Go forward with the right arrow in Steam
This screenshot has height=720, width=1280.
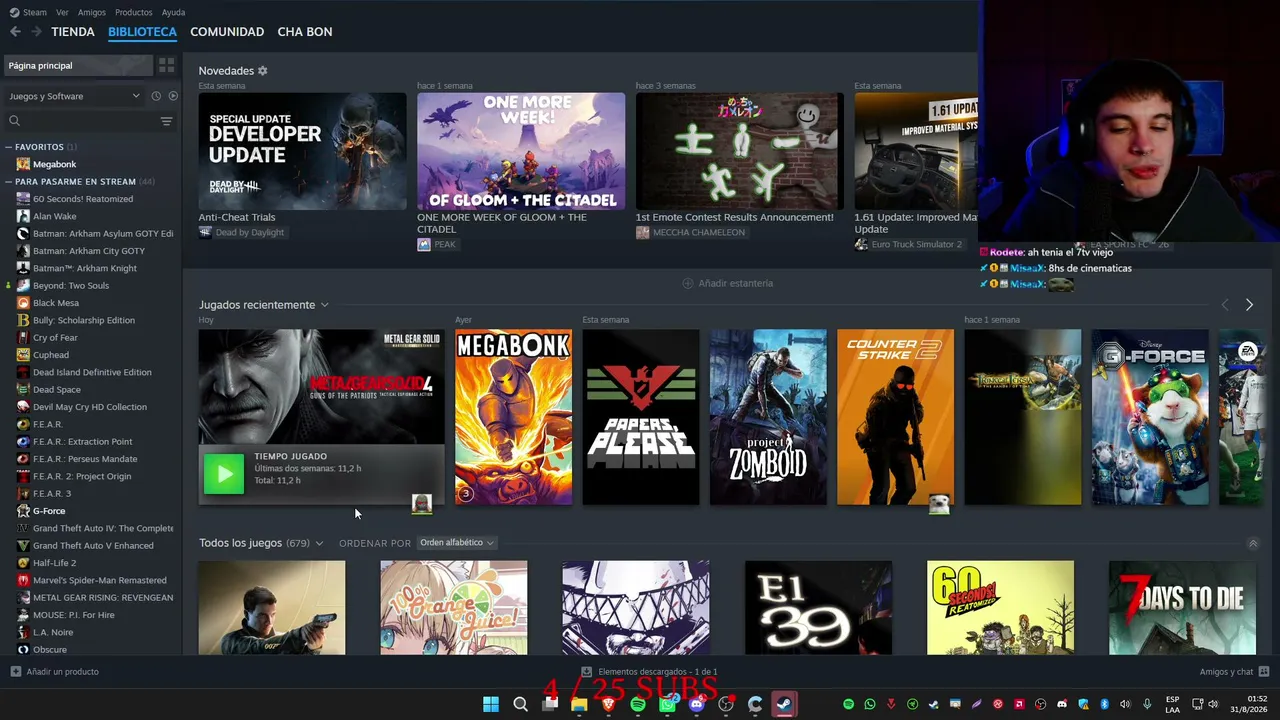point(36,32)
